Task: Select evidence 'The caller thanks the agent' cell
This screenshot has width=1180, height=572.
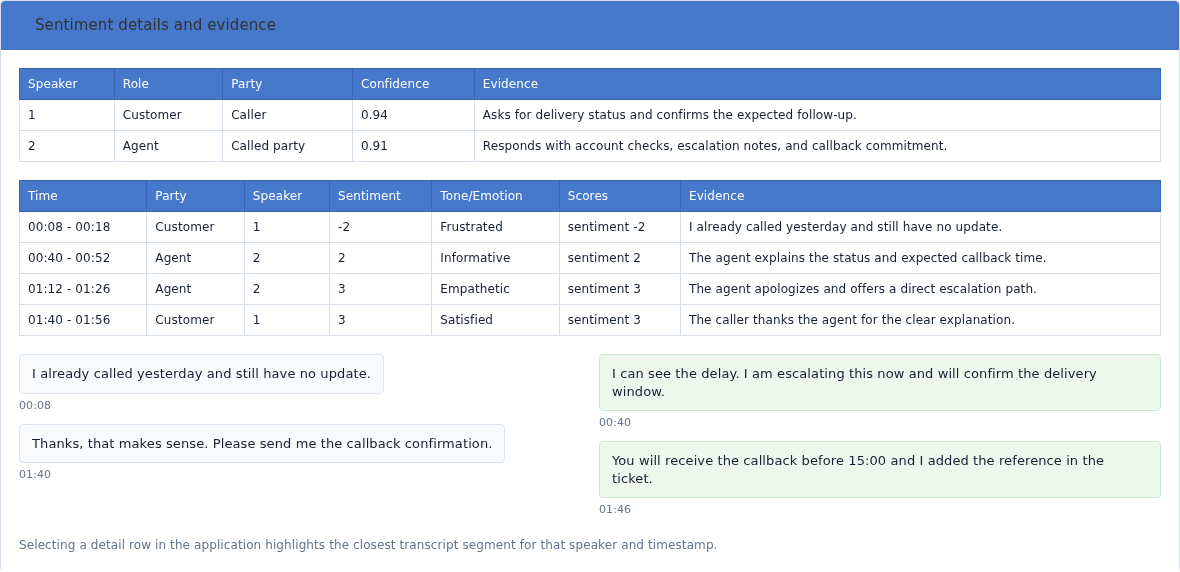Action: pos(920,320)
